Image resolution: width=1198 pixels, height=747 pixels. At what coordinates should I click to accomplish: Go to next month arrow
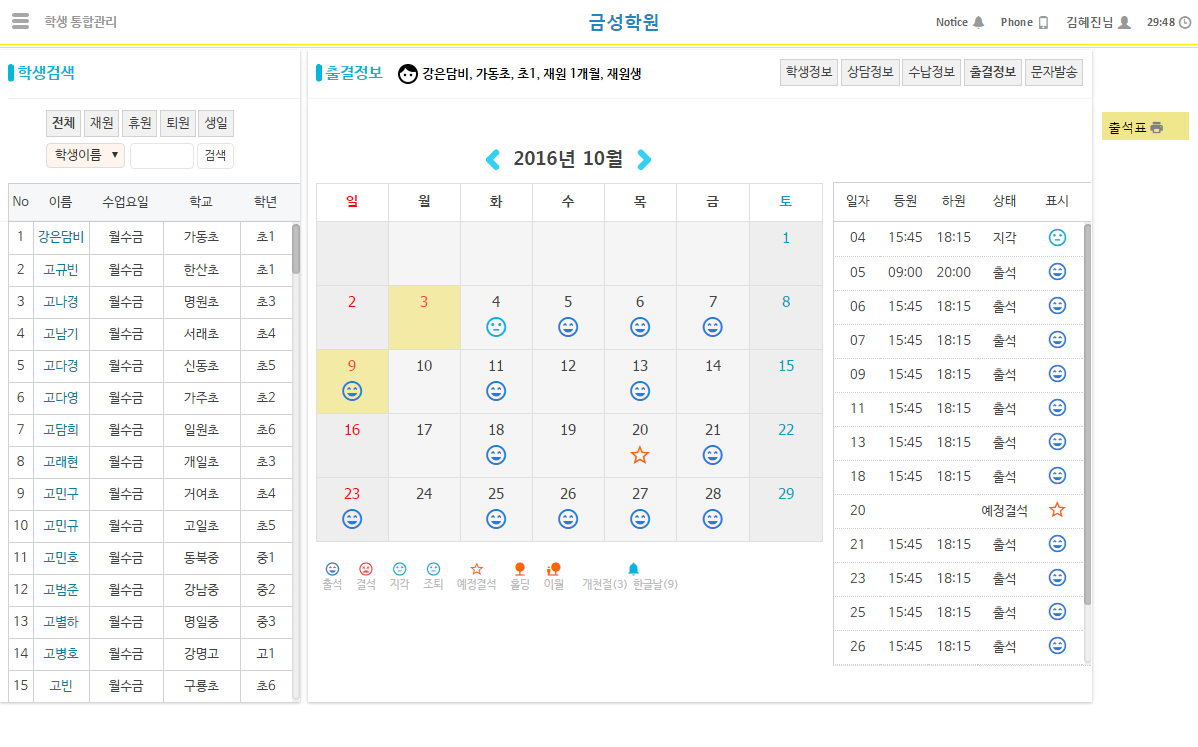tap(644, 160)
